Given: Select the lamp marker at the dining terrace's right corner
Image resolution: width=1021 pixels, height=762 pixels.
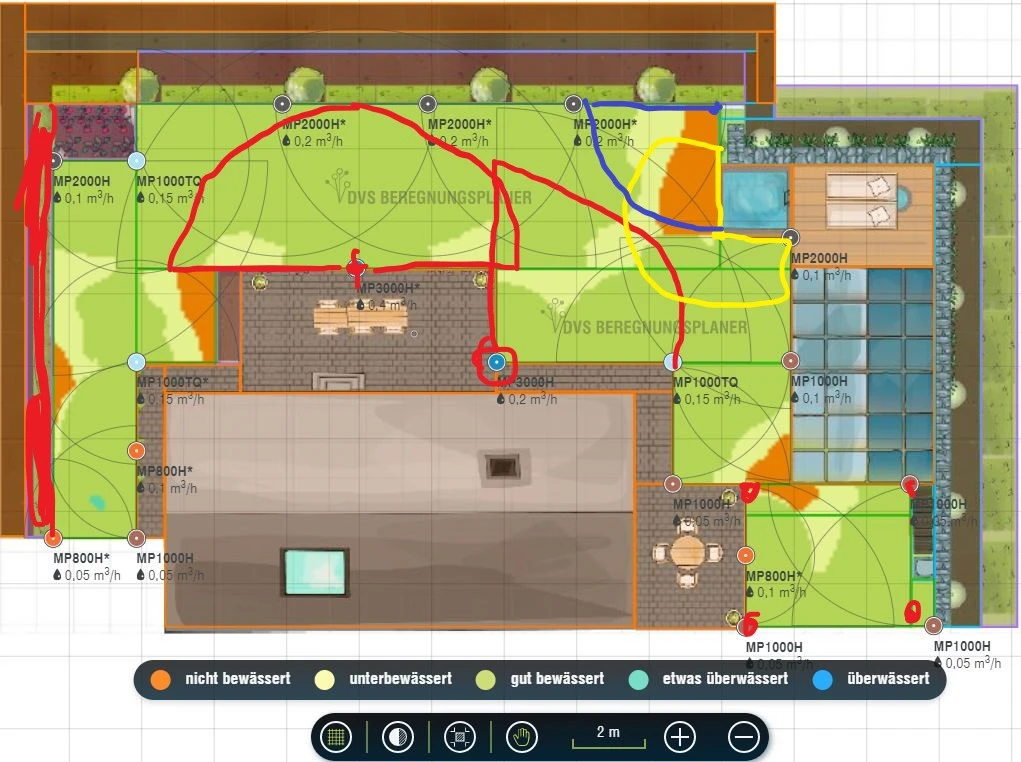Looking at the screenshot, I should pos(481,280).
